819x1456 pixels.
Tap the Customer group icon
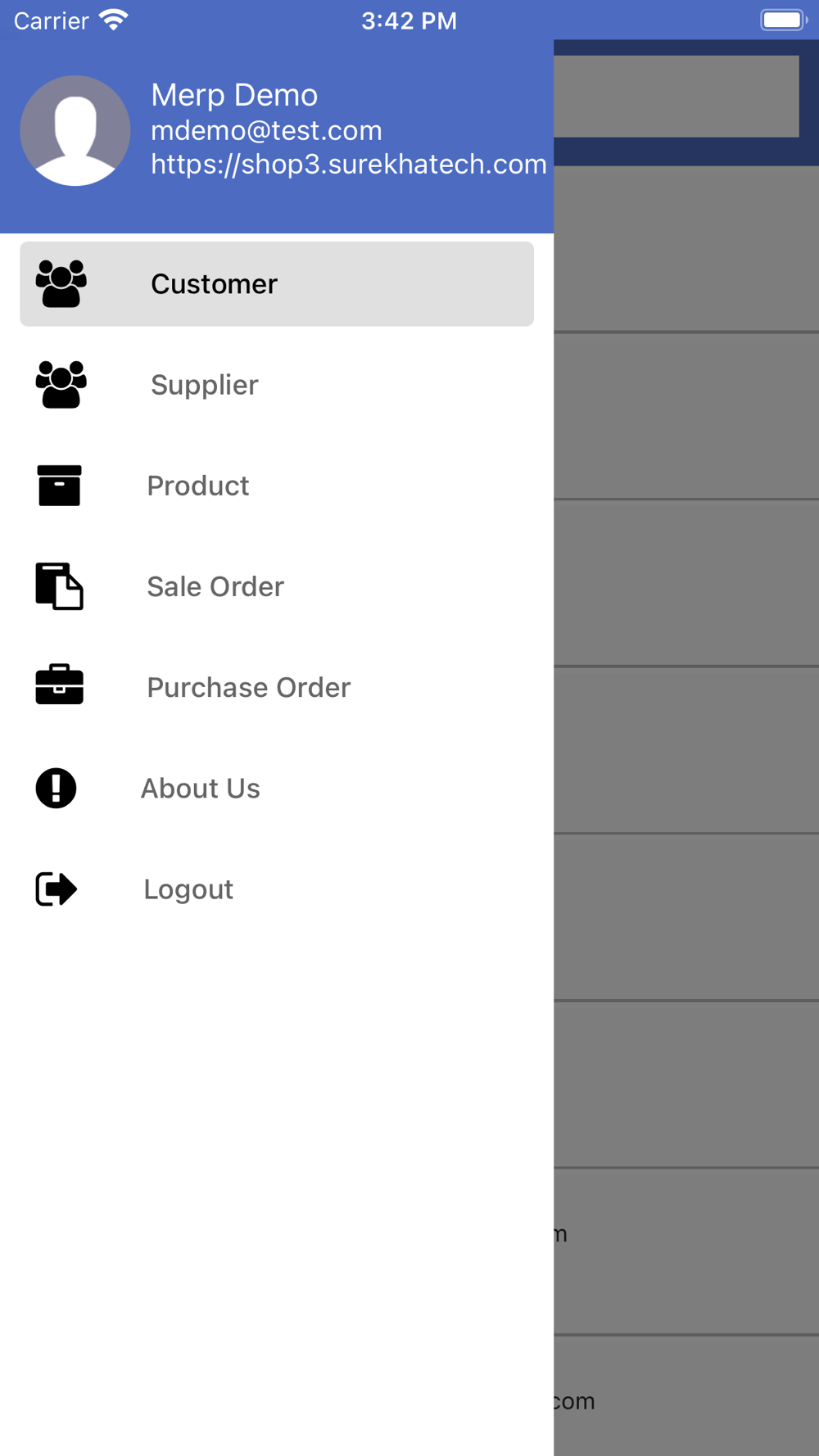point(61,284)
